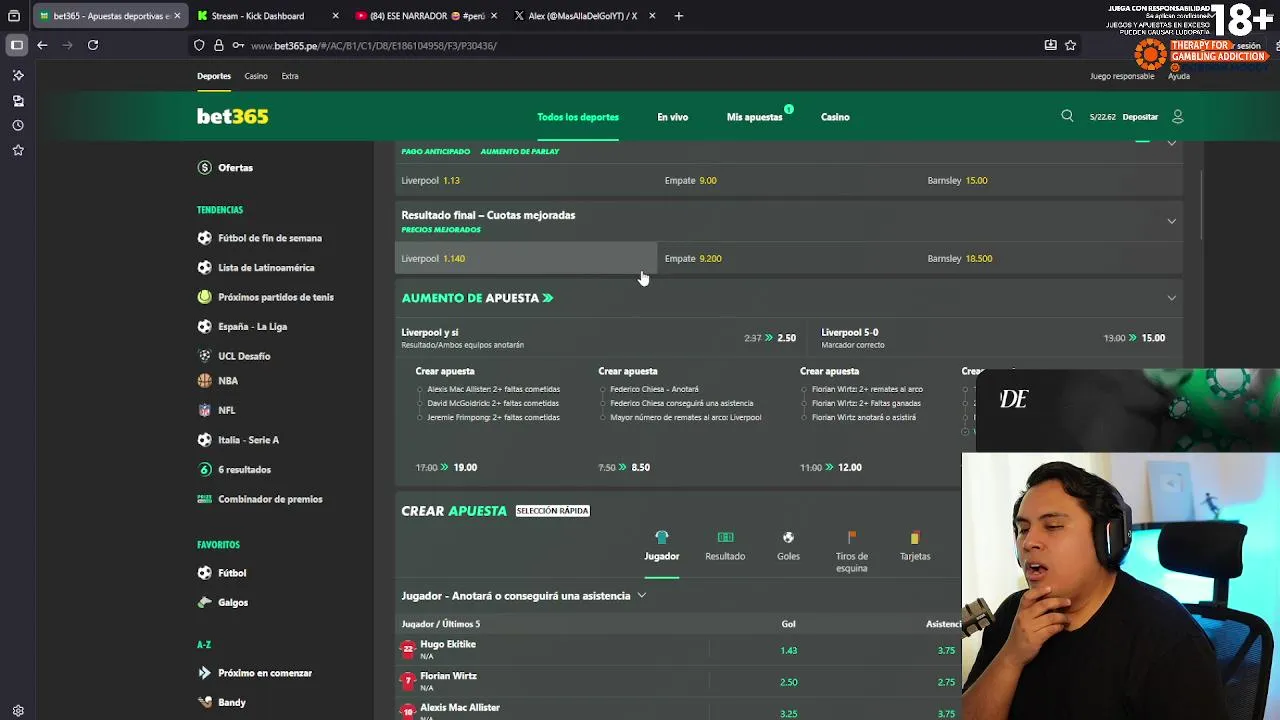1280x720 pixels.
Task: Click the account balance S/22.62
Action: coord(1103,117)
